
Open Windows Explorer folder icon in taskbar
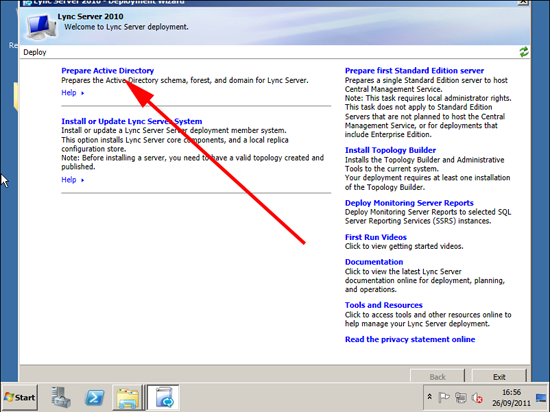click(128, 398)
